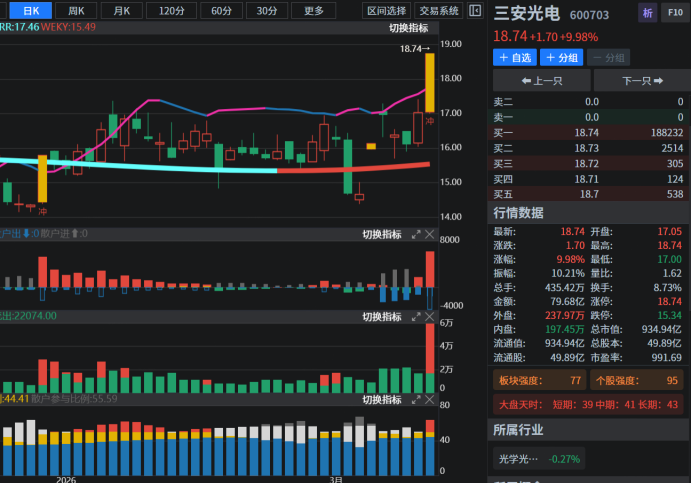Maximize the volume indicator panel
The height and width of the screenshot is (483, 692).
(416, 317)
